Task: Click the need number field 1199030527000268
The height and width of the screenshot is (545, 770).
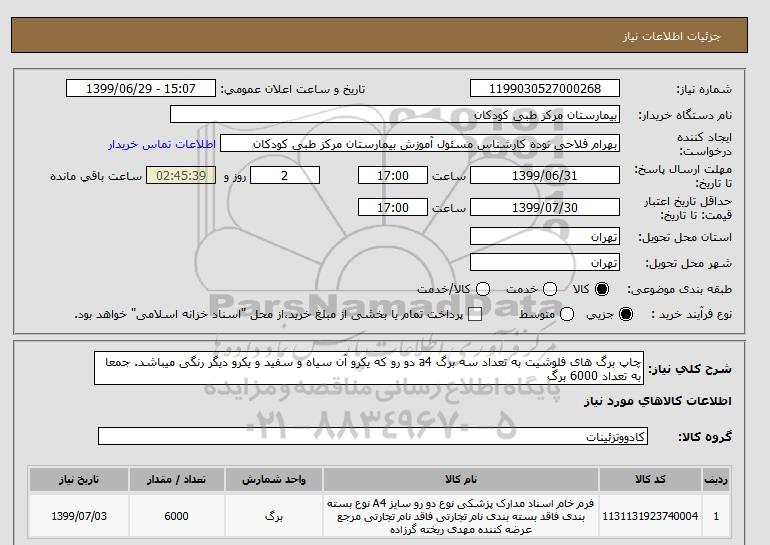Action: [545, 88]
